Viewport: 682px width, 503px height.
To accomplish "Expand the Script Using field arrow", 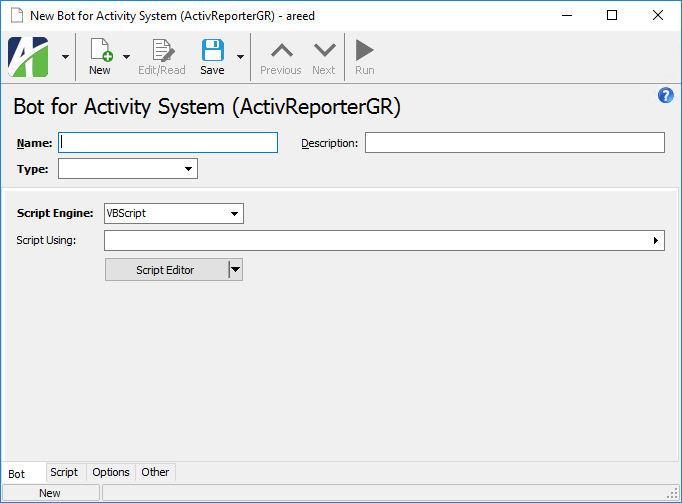I will click(656, 241).
